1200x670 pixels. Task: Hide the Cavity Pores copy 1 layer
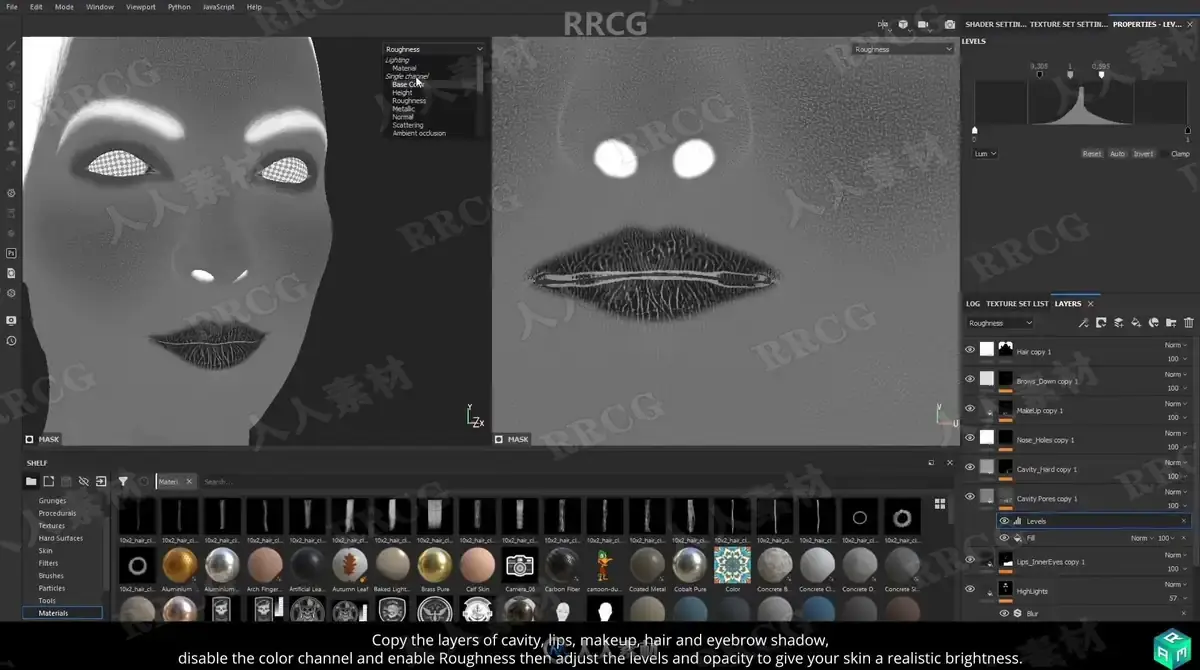970,496
